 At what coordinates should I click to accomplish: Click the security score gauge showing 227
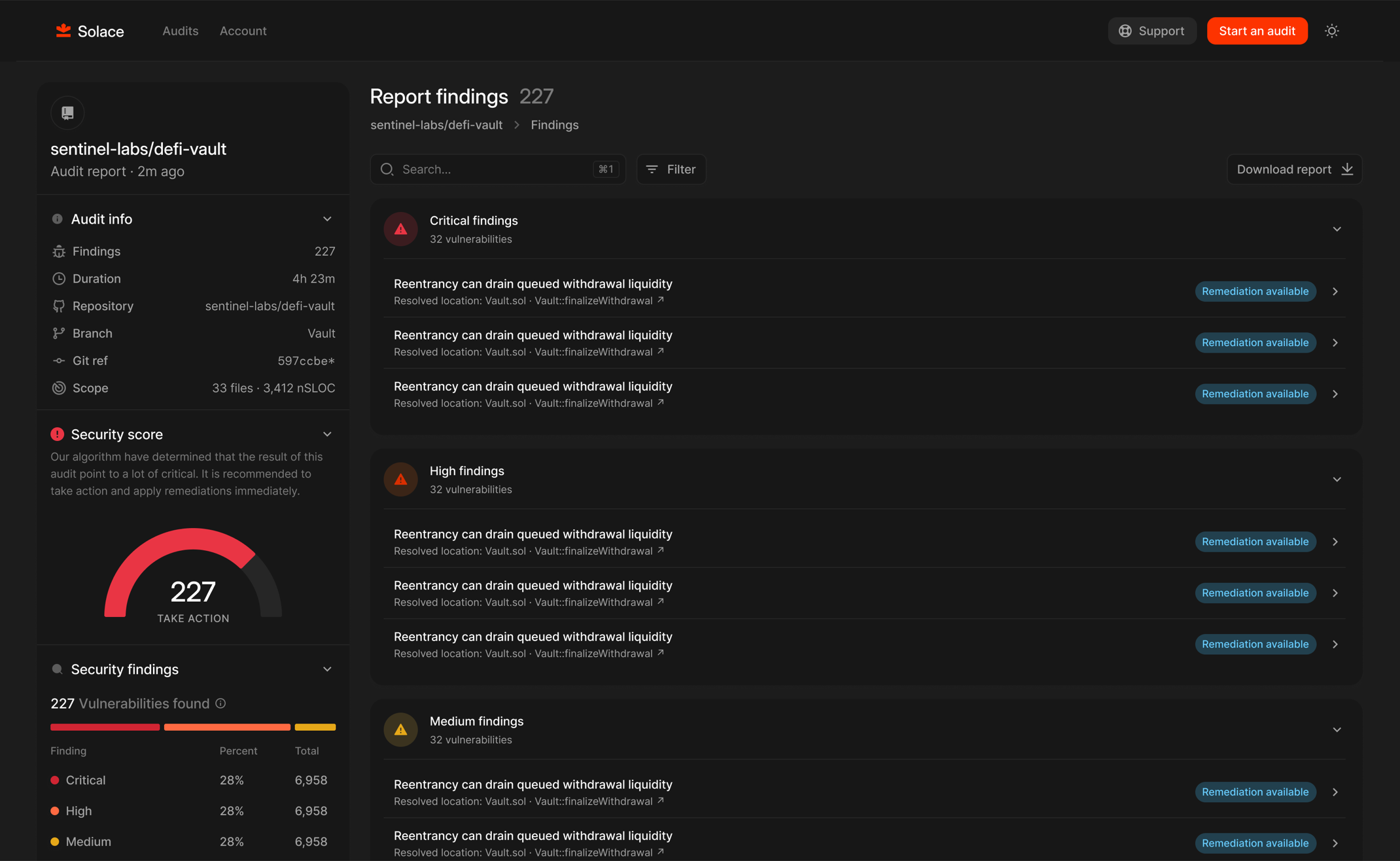(193, 574)
